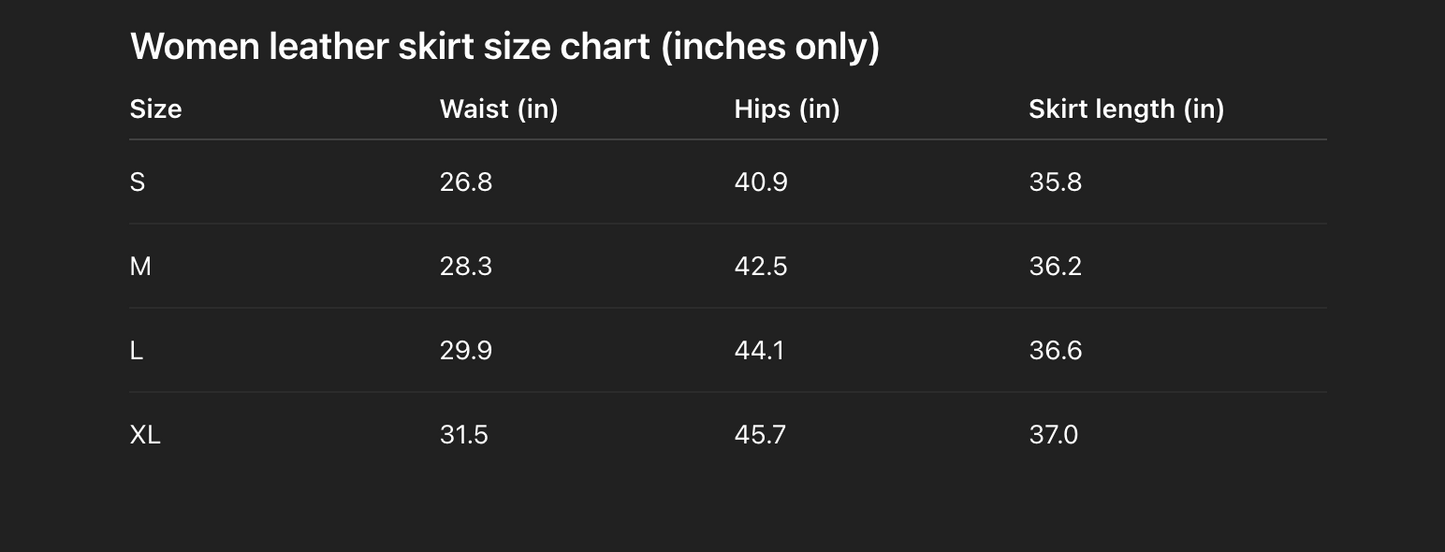Click the Size column header
1445x552 pixels.
click(156, 109)
